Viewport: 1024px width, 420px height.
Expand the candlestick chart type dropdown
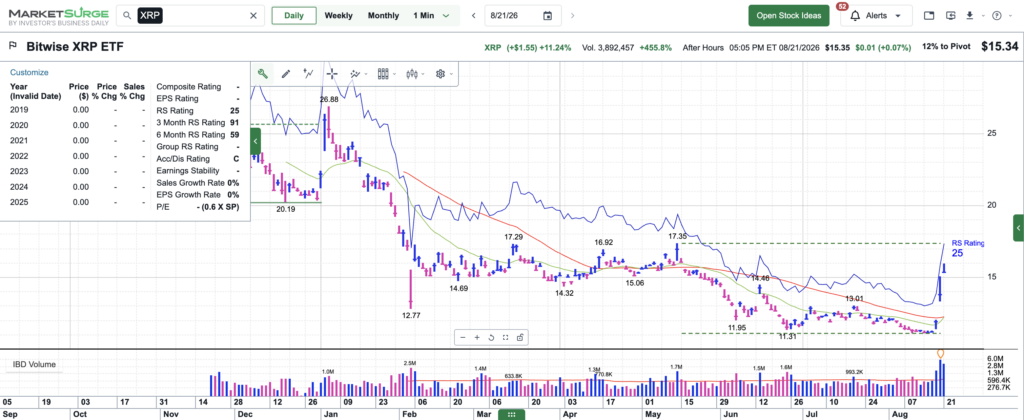click(415, 74)
